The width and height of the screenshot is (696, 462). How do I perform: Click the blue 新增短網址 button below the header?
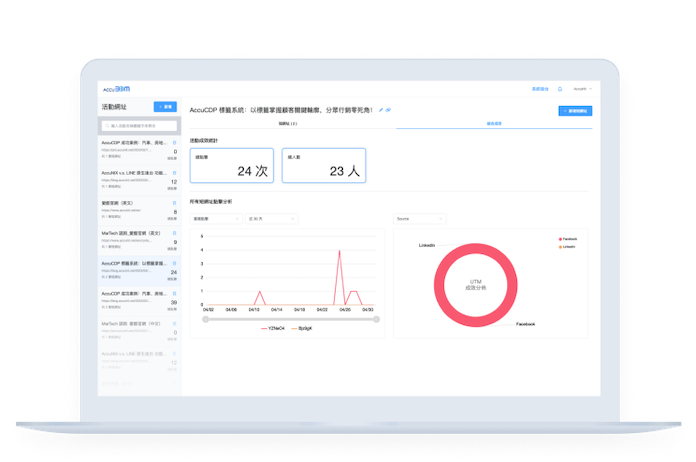(x=575, y=111)
